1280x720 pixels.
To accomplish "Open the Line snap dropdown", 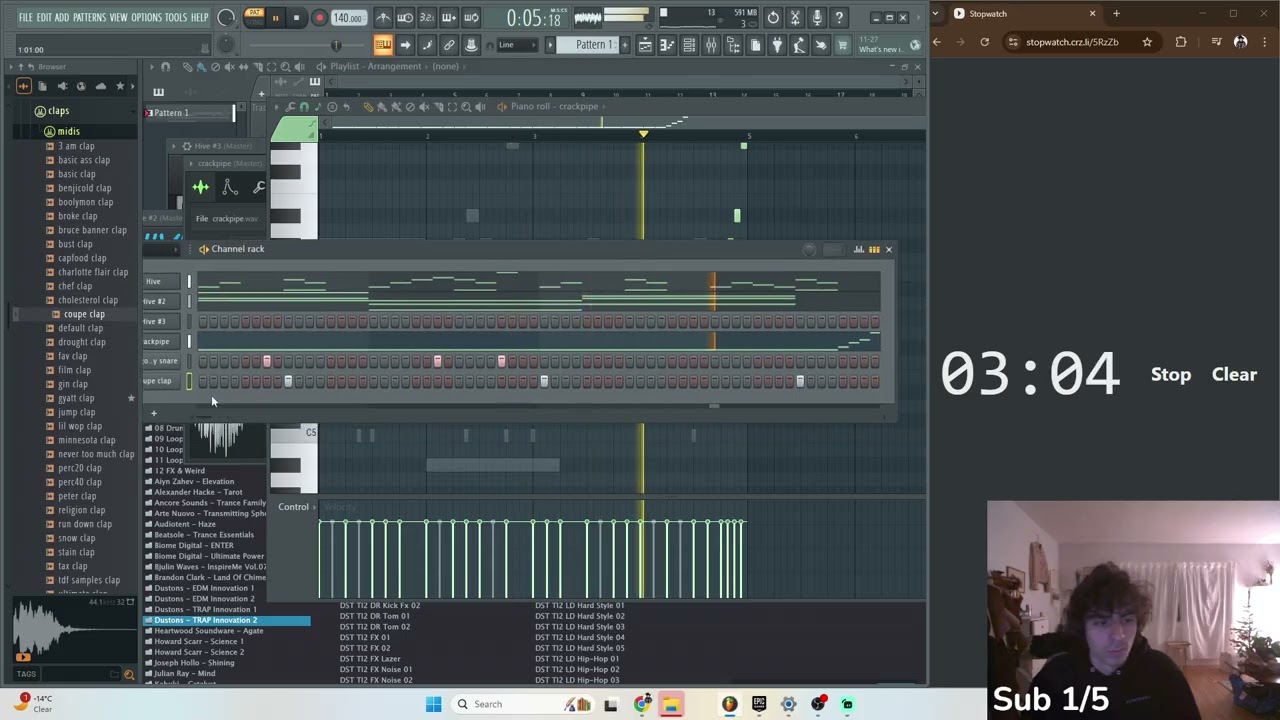I will click(x=517, y=45).
